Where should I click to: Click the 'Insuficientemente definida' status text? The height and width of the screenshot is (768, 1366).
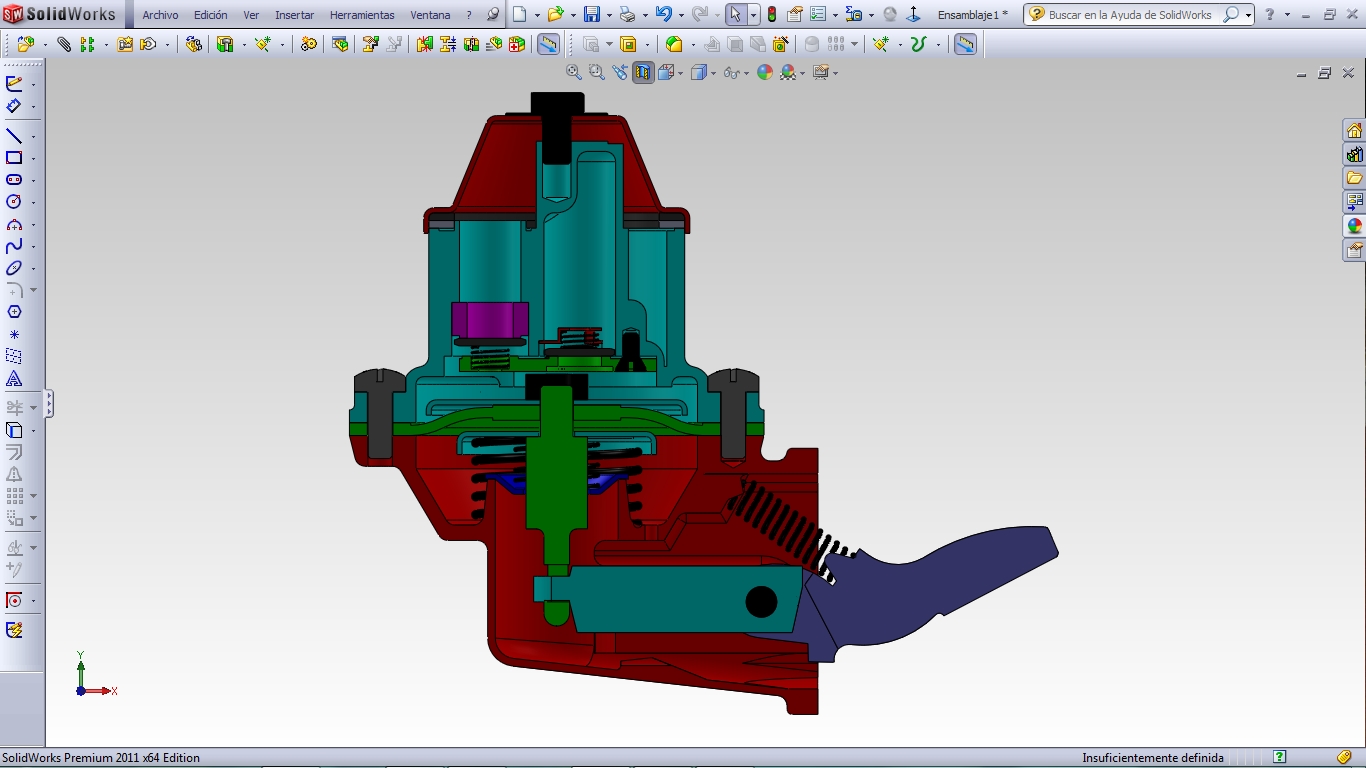click(1152, 758)
